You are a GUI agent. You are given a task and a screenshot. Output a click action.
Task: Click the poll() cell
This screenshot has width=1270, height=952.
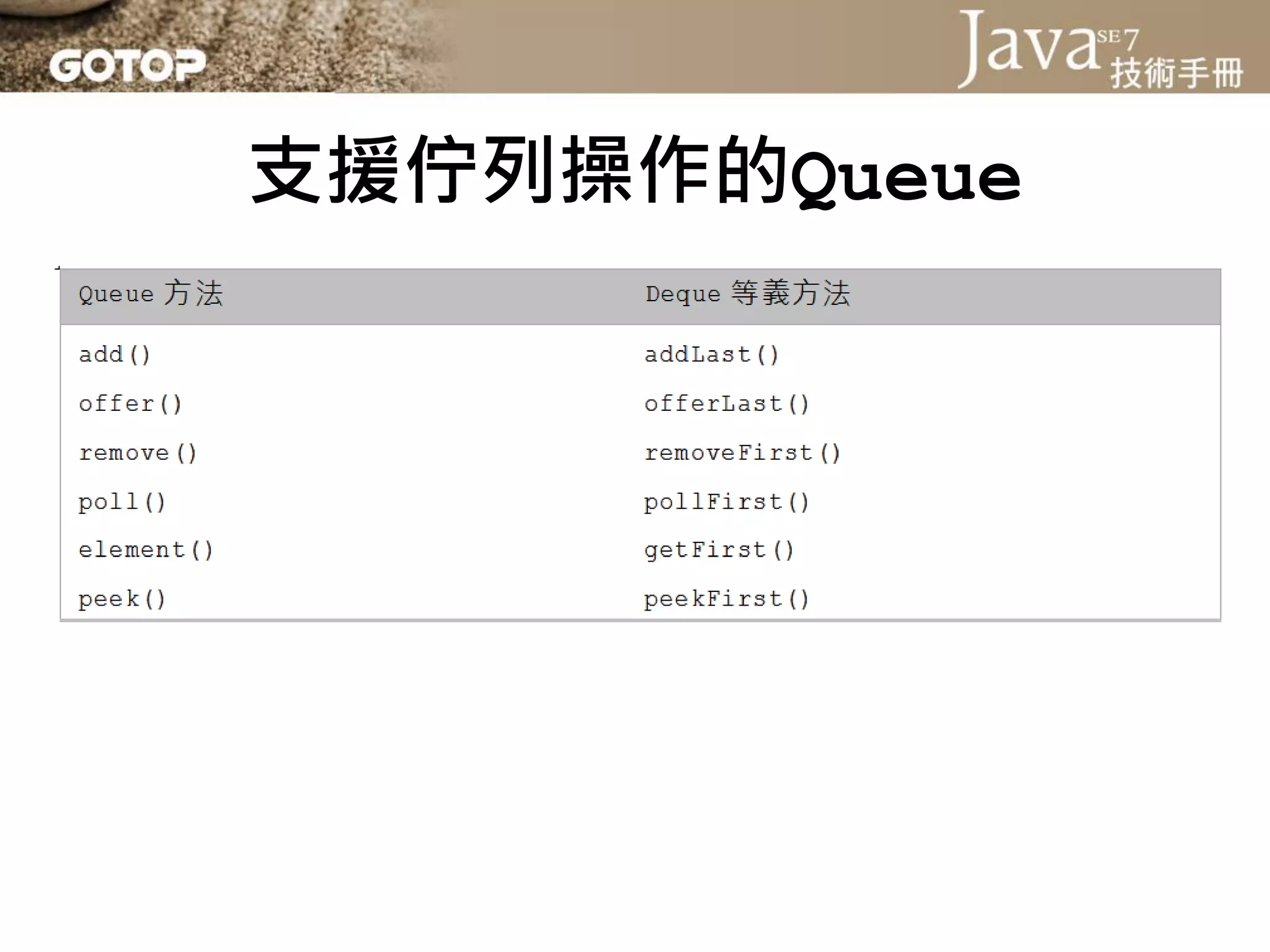122,501
